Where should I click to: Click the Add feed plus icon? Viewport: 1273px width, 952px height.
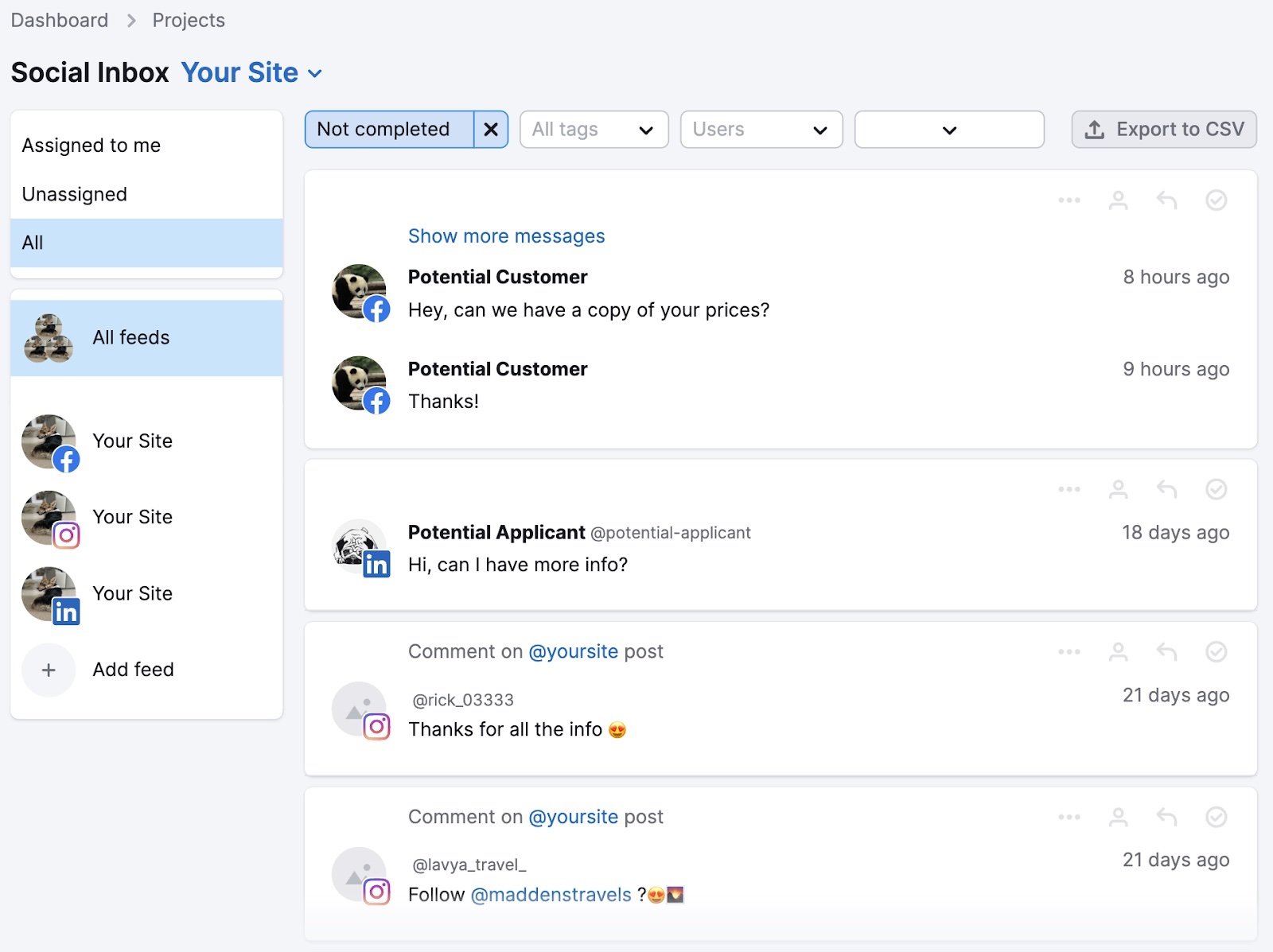pyautogui.click(x=49, y=670)
